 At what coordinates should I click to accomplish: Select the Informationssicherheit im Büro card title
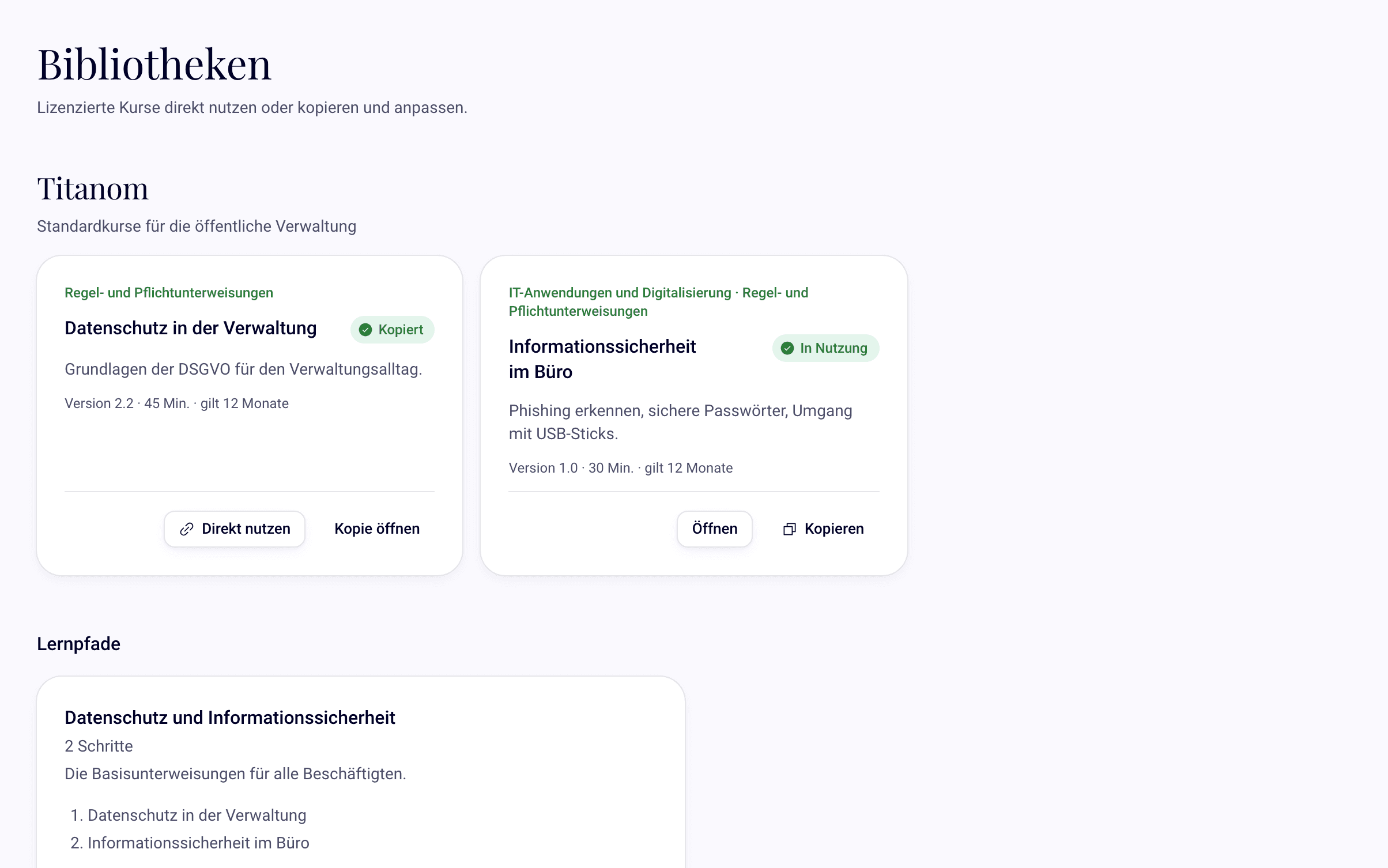coord(602,359)
